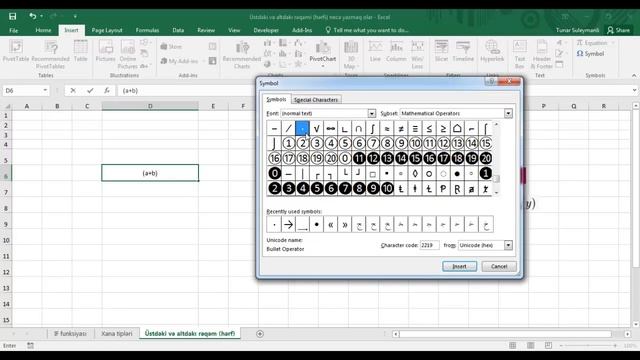Switch to Special Characters tab
This screenshot has width=640, height=360.
[x=316, y=100]
